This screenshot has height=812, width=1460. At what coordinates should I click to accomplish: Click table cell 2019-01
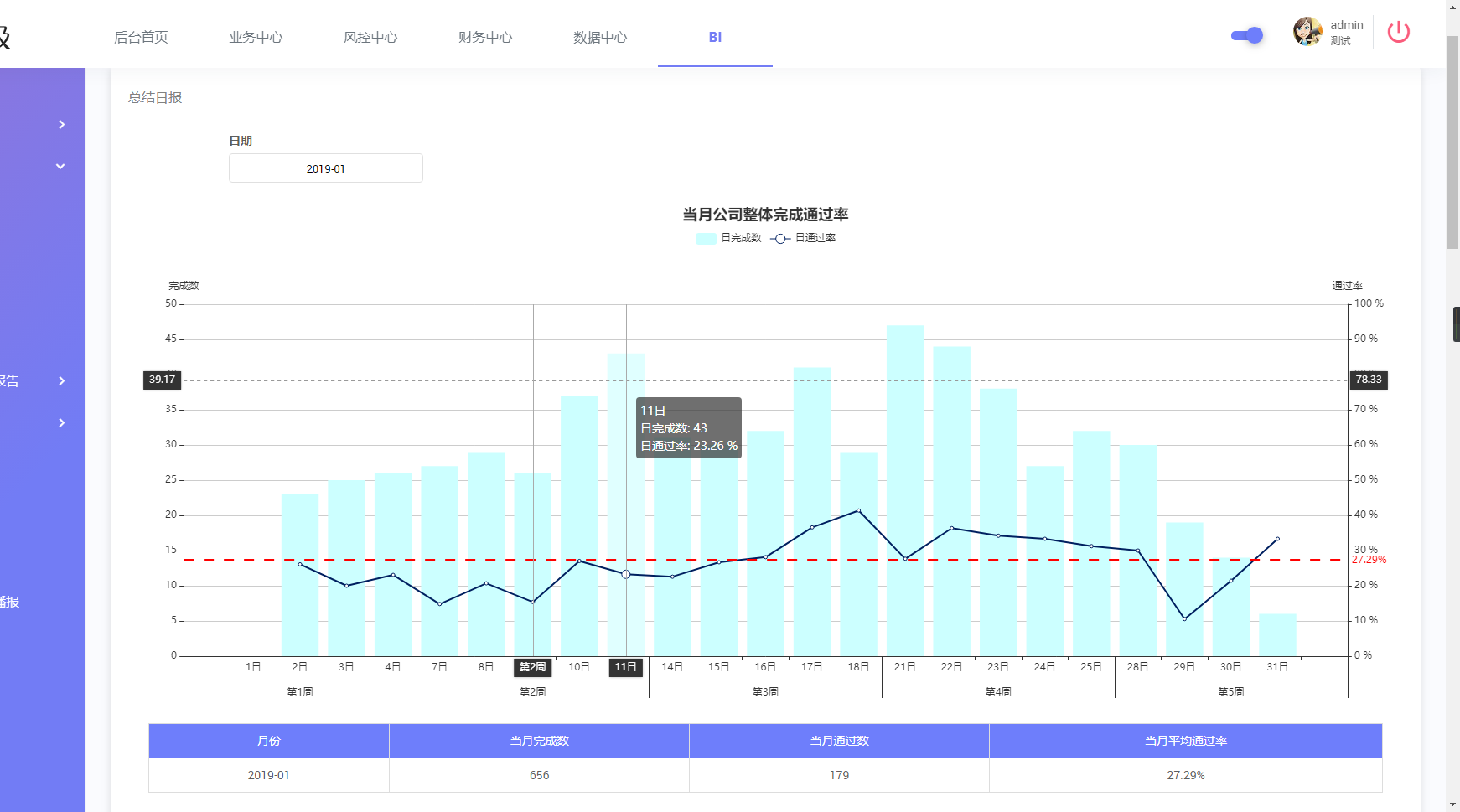[269, 775]
